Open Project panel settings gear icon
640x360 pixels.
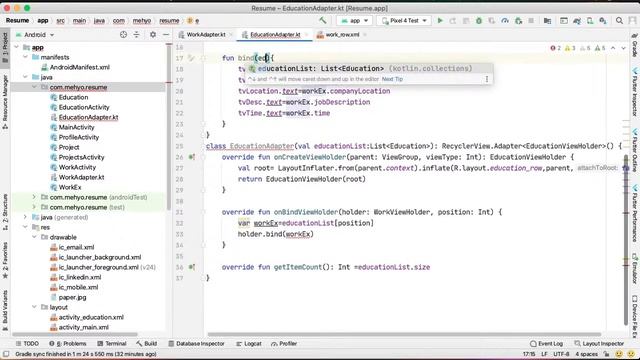pos(153,35)
